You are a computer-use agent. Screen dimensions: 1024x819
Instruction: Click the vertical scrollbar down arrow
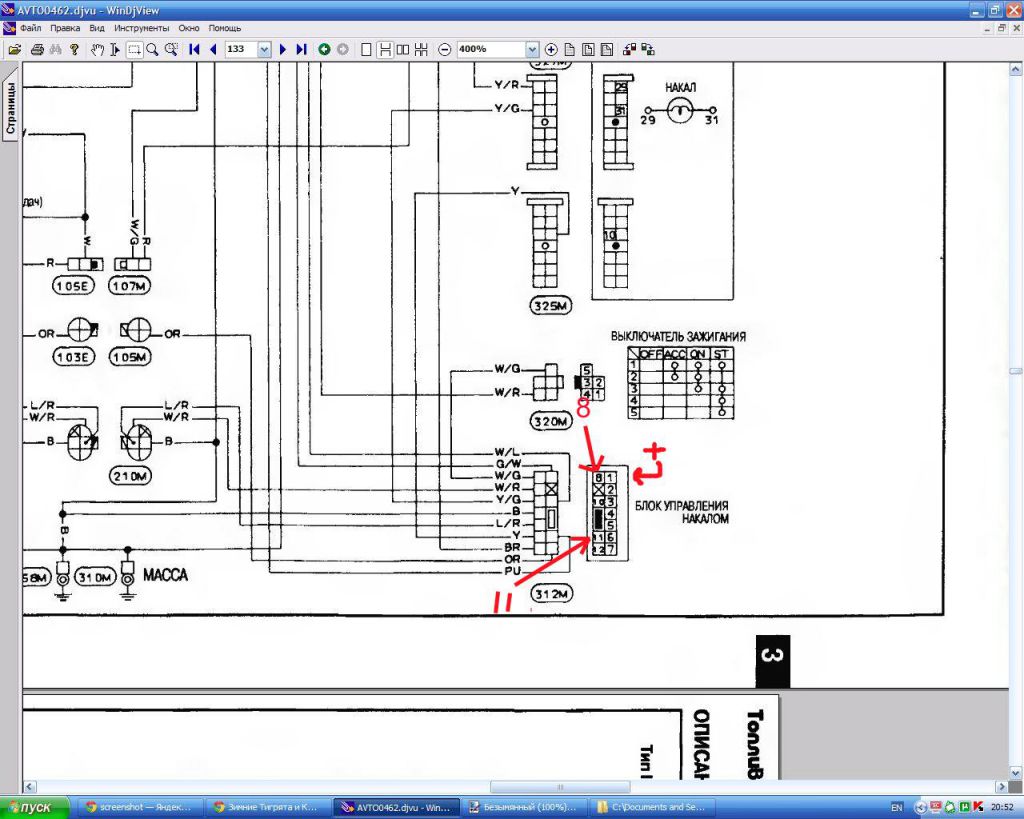(x=1015, y=772)
